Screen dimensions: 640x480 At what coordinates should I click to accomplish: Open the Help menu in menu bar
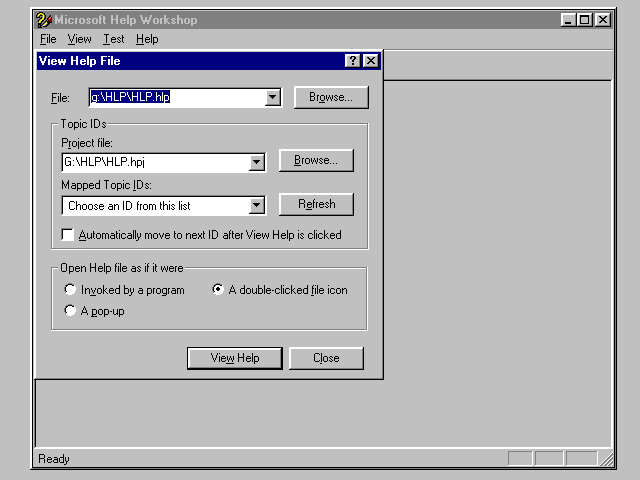pyautogui.click(x=147, y=39)
